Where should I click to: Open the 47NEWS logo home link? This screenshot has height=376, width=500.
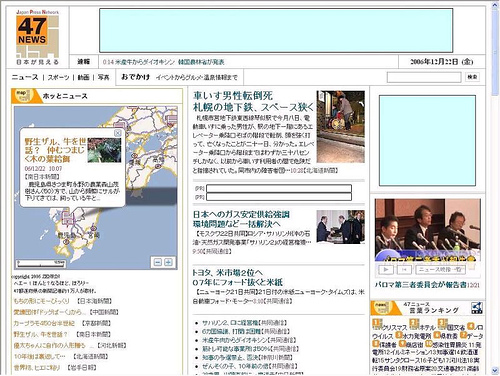click(x=37, y=36)
